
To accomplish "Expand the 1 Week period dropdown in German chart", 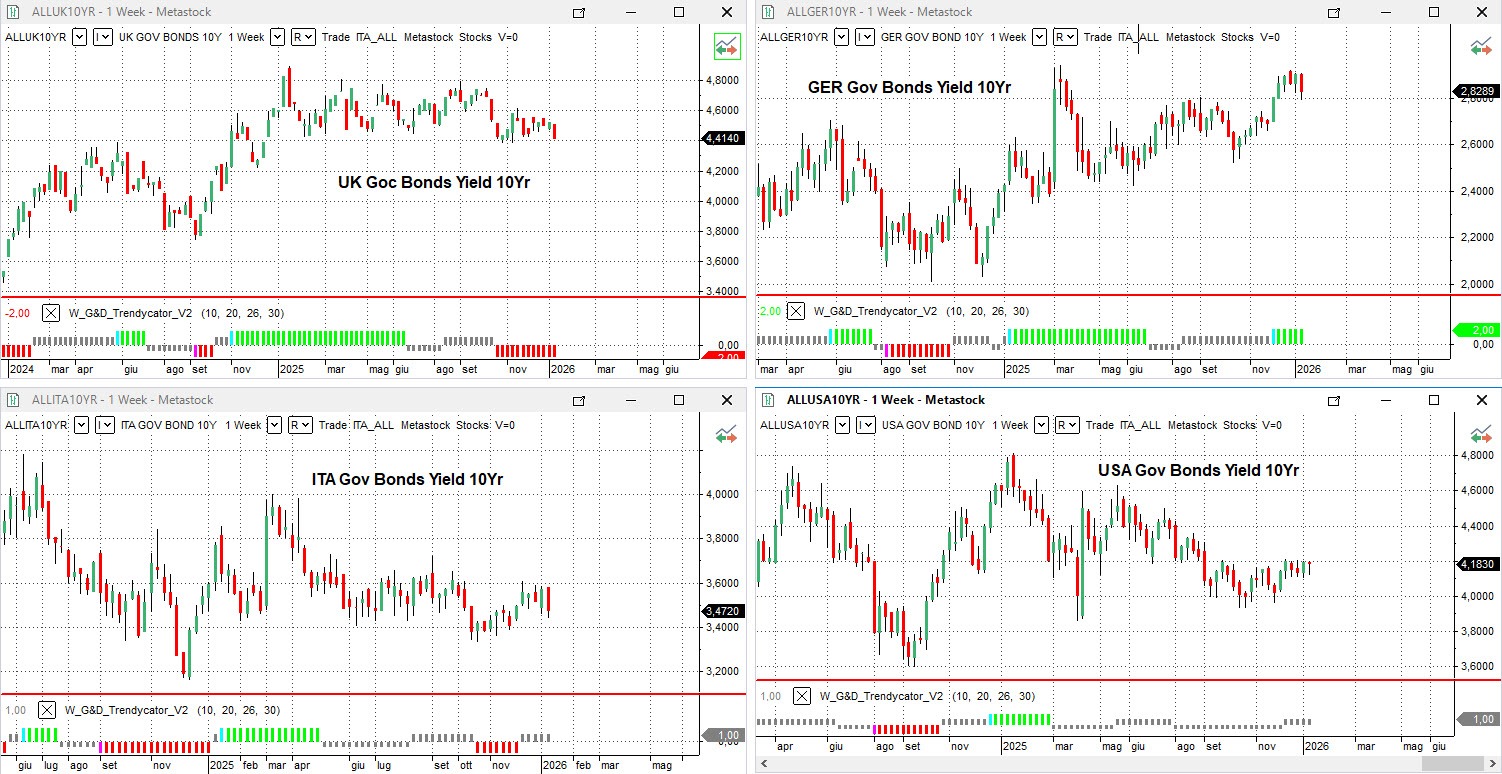I will tap(1039, 37).
